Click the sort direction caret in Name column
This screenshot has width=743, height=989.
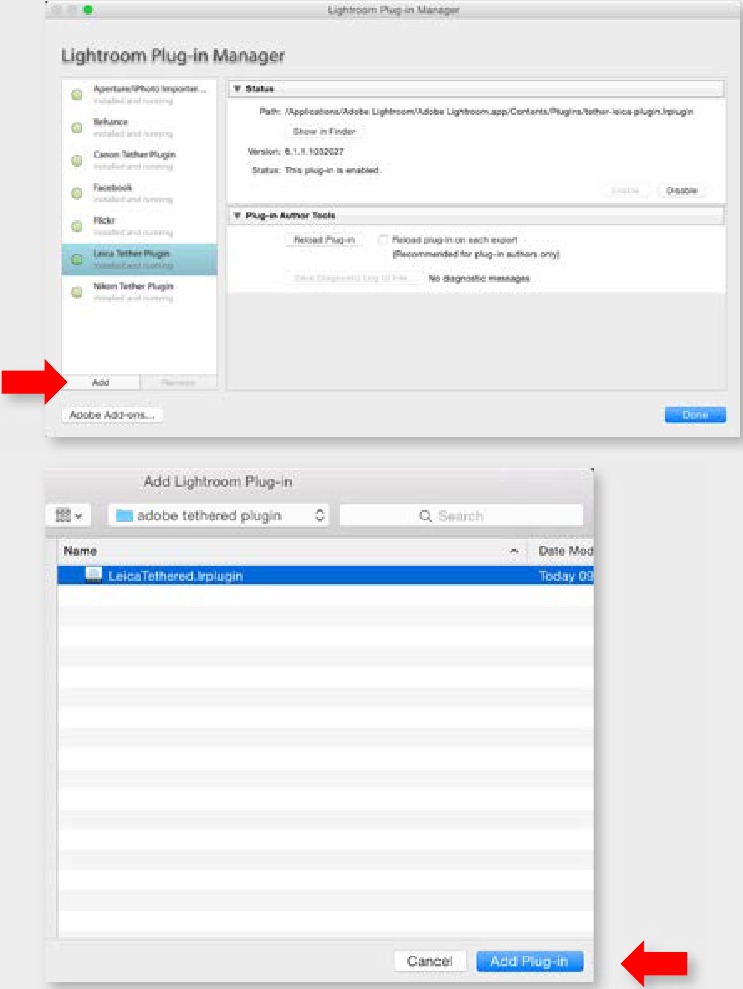[514, 551]
